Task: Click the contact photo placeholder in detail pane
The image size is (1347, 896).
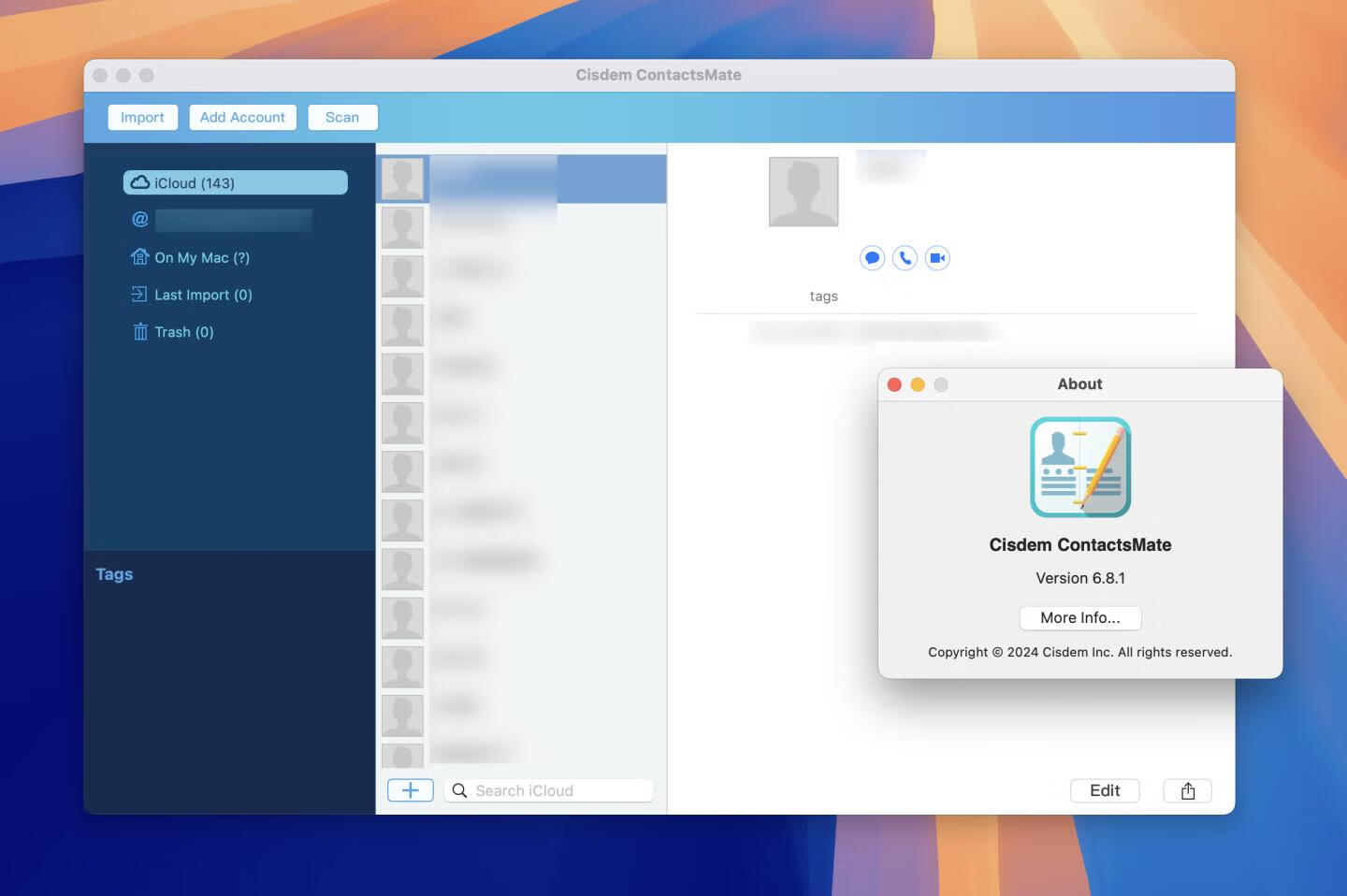Action: tap(804, 192)
